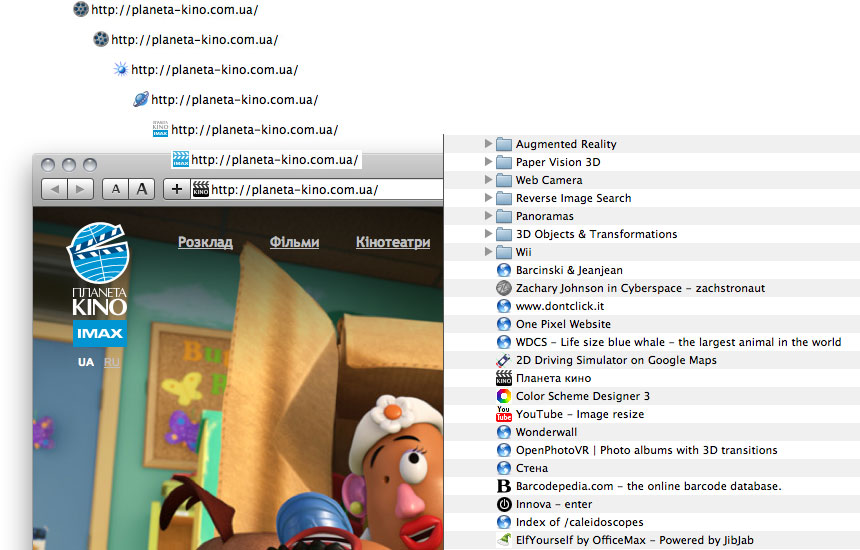860x550 pixels.
Task: Click the second film reel favicon URL row
Action: (185, 39)
